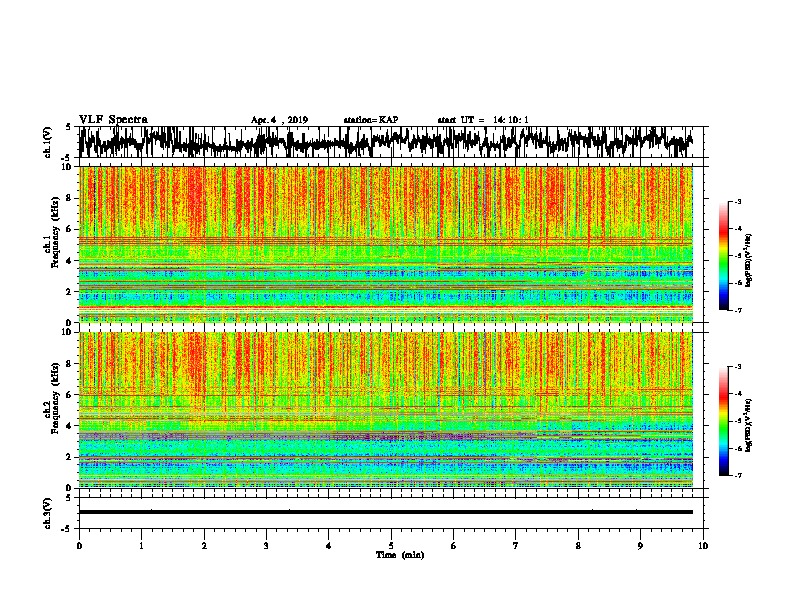This screenshot has height=612, width=792.
Task: Click the ch.1 spectrogram color bar
Action: point(723,256)
